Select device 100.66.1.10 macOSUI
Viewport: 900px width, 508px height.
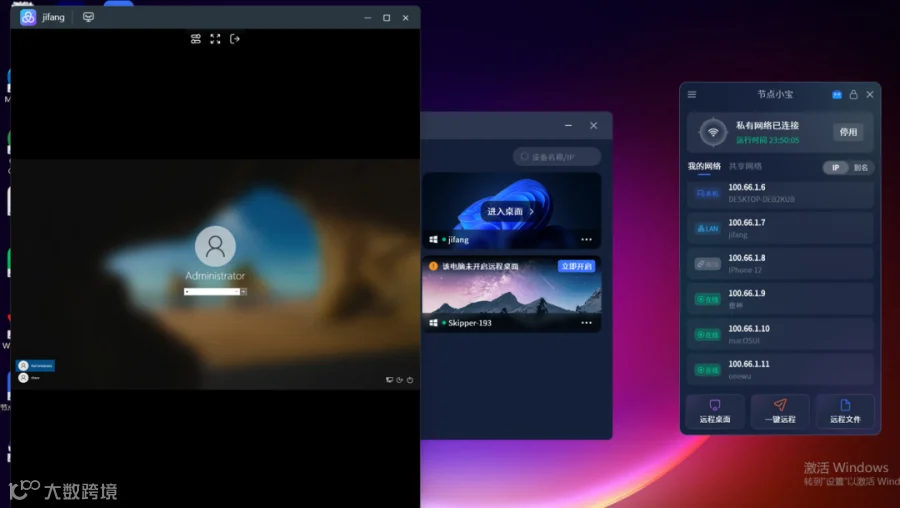[780, 335]
